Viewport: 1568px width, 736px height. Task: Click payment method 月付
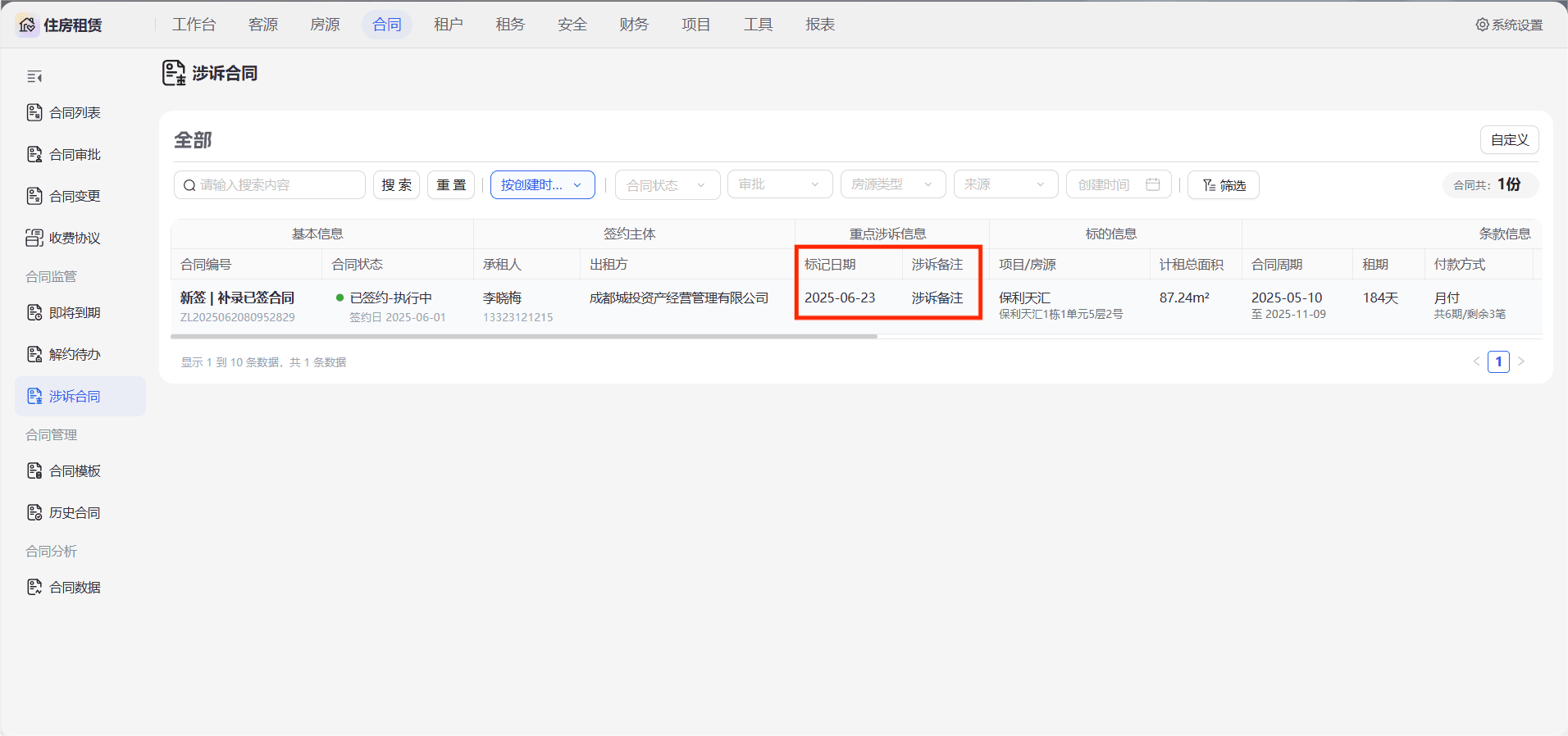pyautogui.click(x=1447, y=298)
